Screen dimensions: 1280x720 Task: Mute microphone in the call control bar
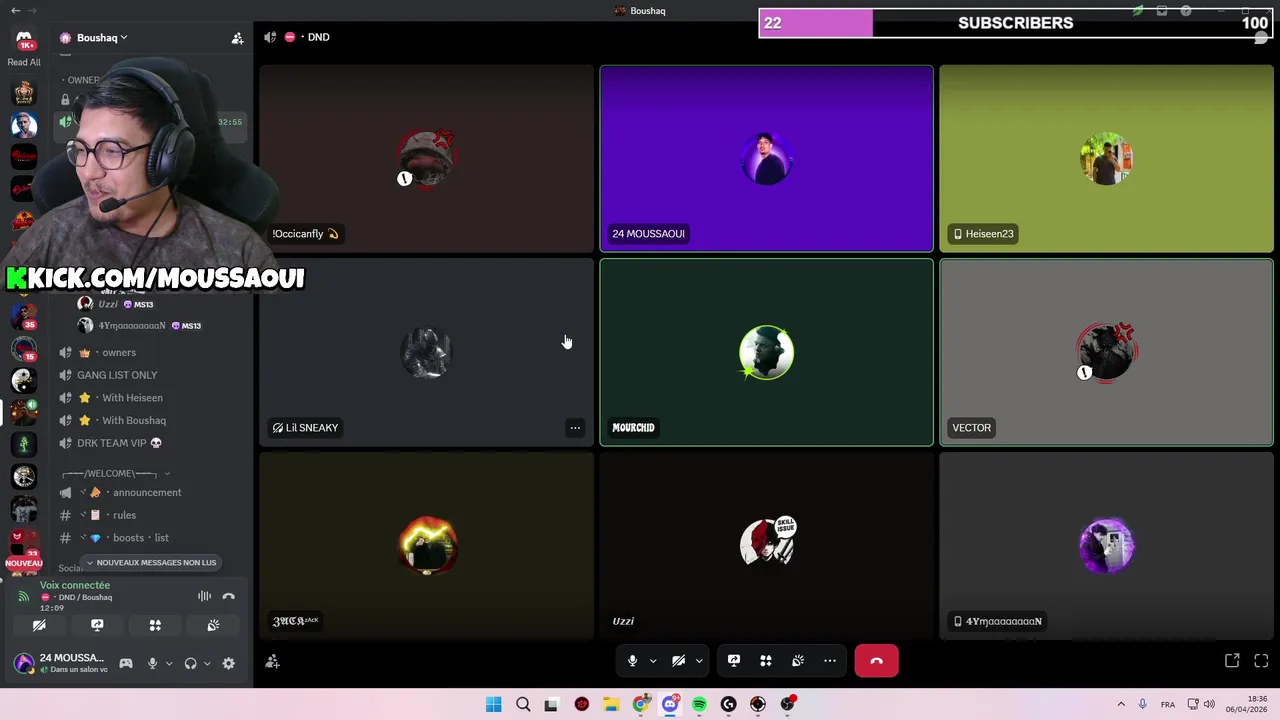[632, 661]
